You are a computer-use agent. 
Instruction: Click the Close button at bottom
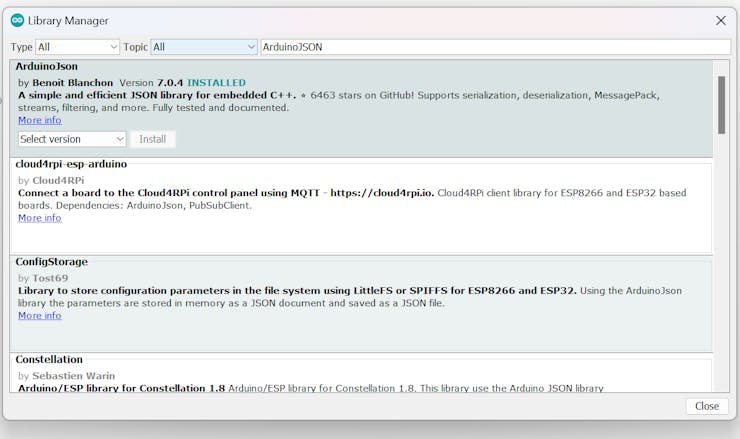pyautogui.click(x=706, y=406)
